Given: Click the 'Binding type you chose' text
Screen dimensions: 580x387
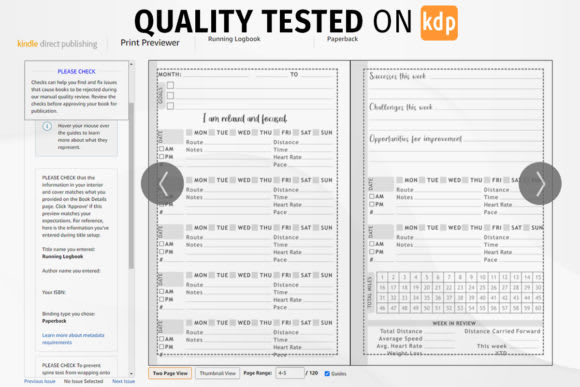Looking at the screenshot, I should pyautogui.click(x=68, y=314).
